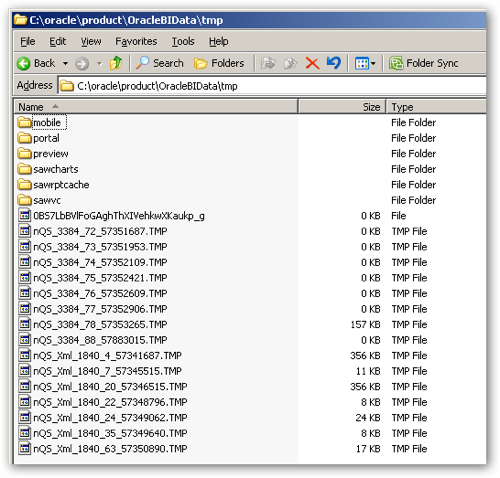Click the red Delete X icon

pyautogui.click(x=312, y=63)
